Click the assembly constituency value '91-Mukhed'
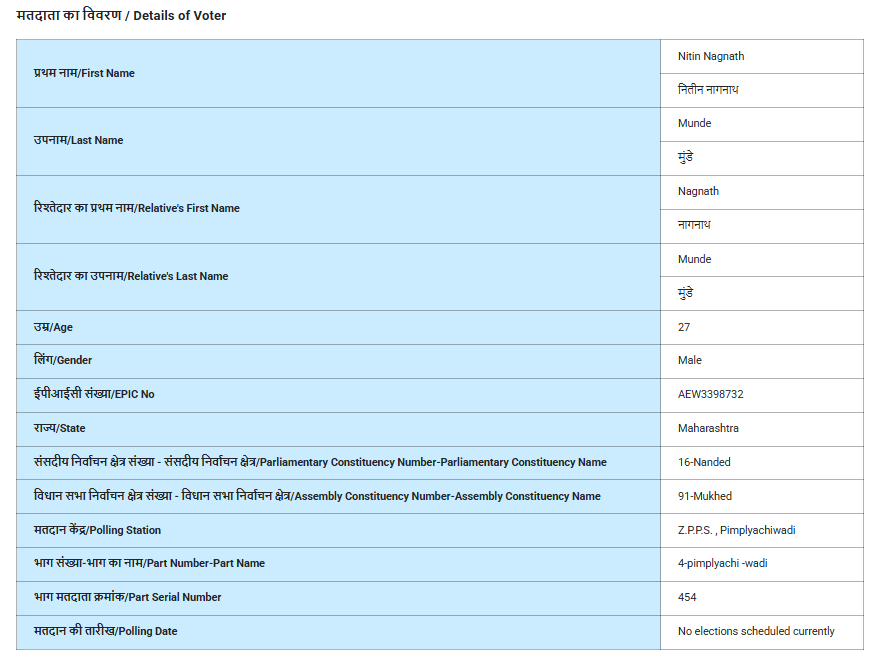The height and width of the screenshot is (660, 876). (x=706, y=496)
